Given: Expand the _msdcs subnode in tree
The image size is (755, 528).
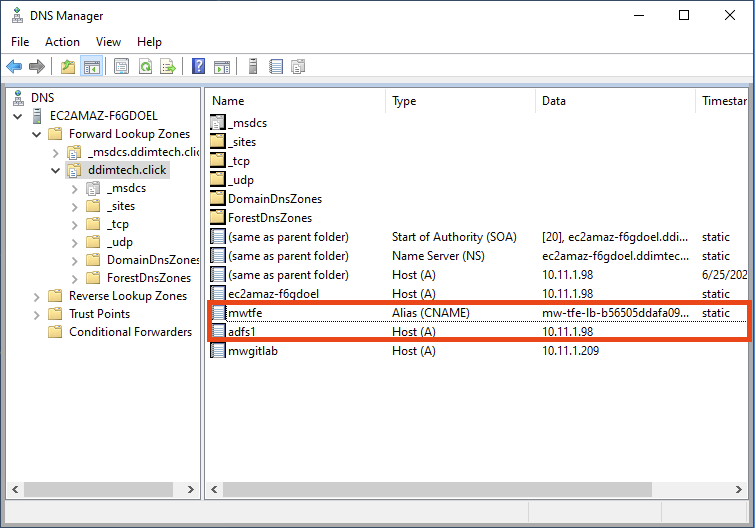Looking at the screenshot, I should coord(74,189).
